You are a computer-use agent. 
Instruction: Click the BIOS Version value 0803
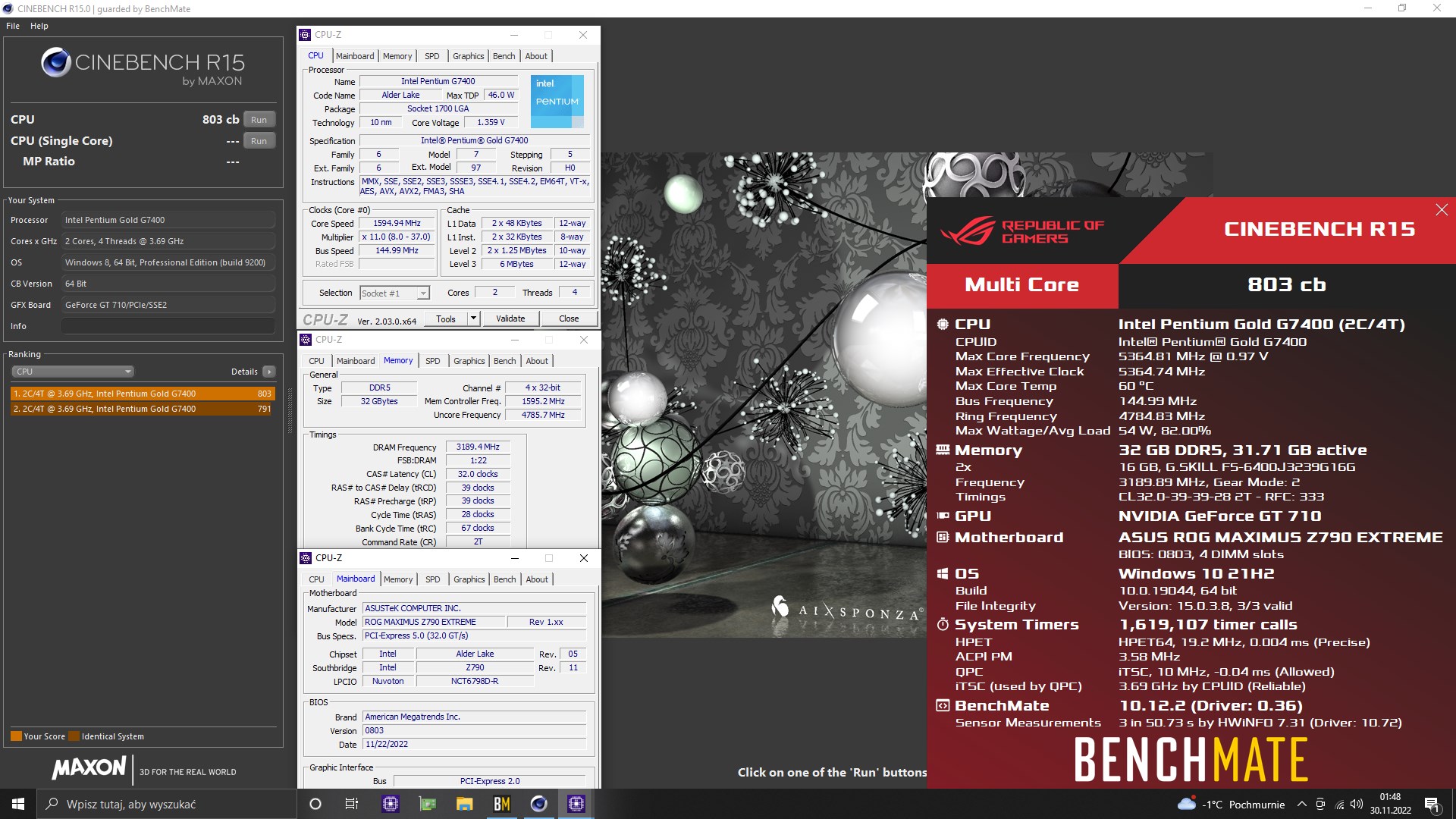474,731
